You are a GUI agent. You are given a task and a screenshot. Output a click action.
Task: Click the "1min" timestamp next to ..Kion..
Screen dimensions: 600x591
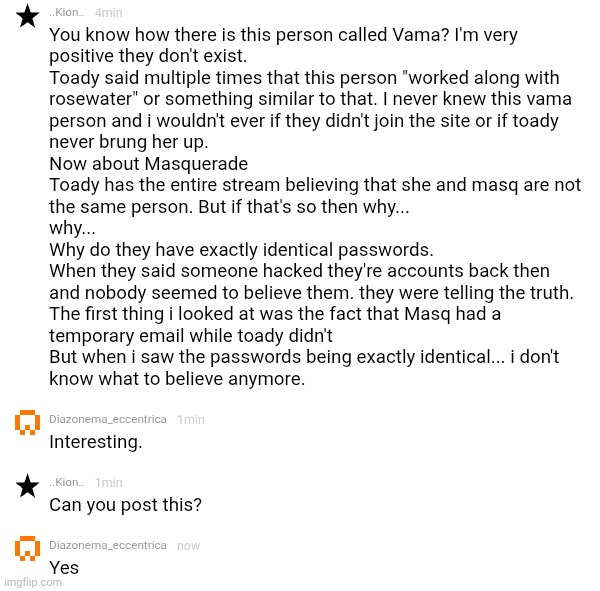click(109, 483)
